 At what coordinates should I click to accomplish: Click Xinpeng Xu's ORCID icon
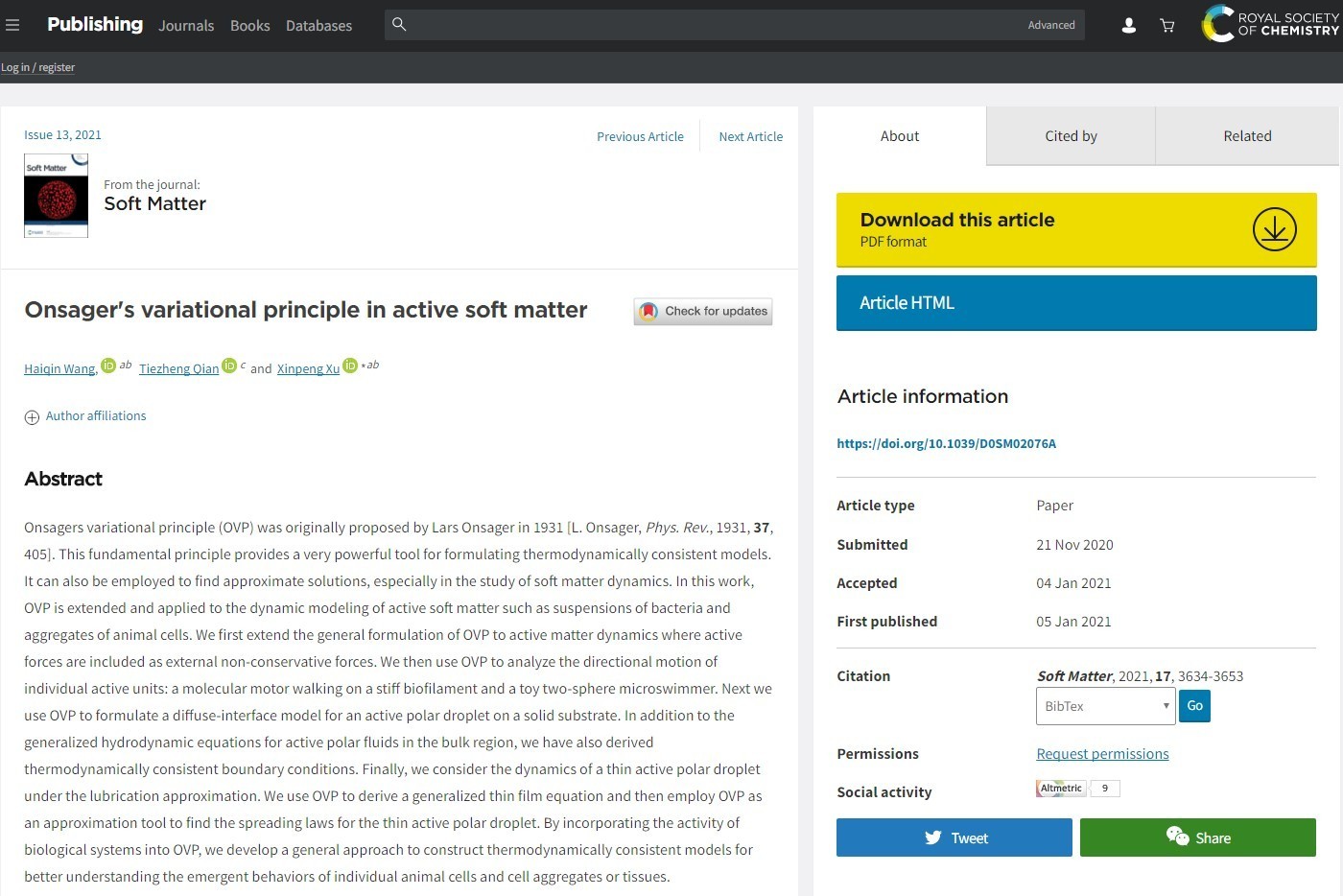click(350, 365)
